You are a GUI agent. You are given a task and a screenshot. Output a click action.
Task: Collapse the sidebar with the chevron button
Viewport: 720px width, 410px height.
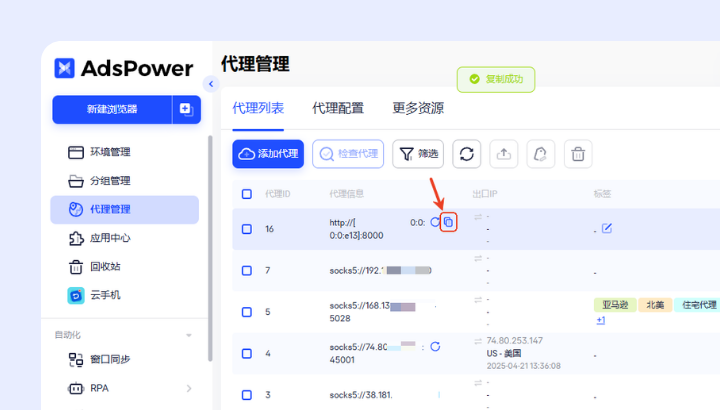coord(211,84)
